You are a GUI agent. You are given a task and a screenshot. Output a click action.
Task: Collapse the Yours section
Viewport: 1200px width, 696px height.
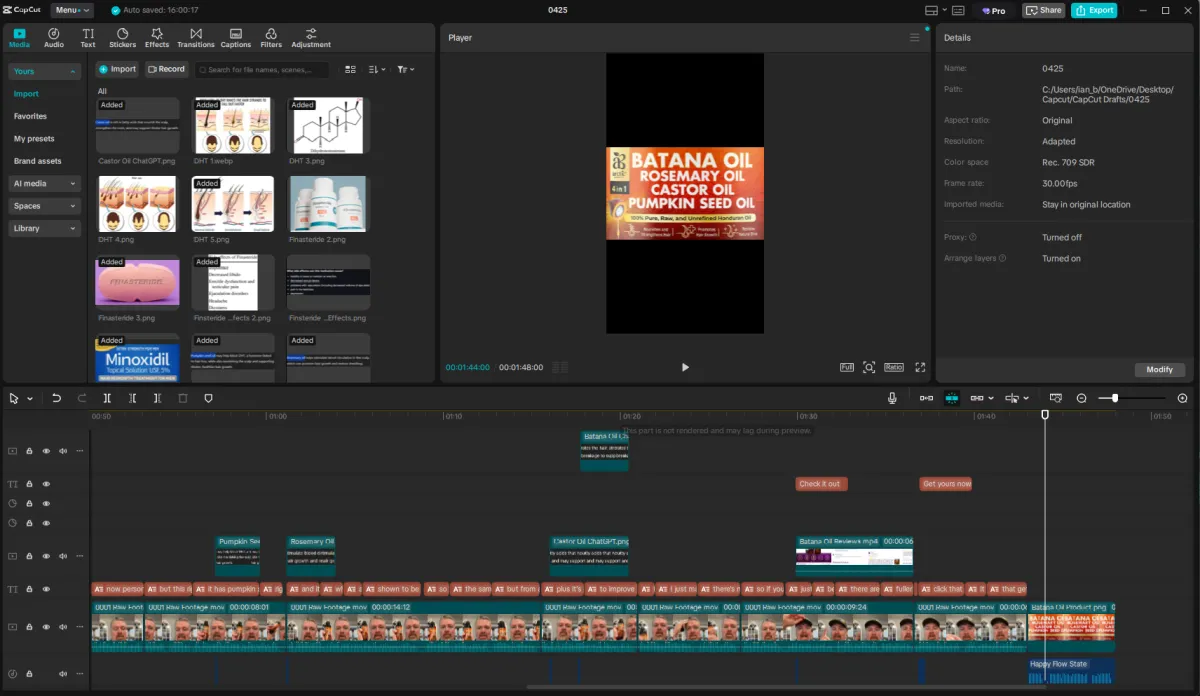44,72
